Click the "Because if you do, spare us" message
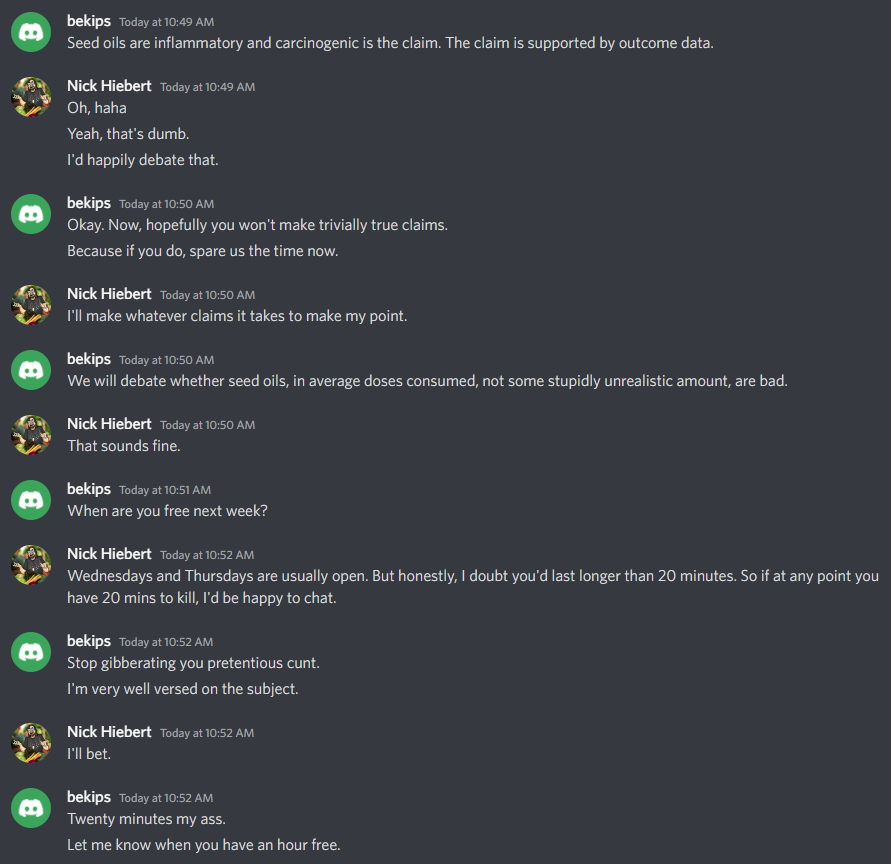 tap(202, 251)
